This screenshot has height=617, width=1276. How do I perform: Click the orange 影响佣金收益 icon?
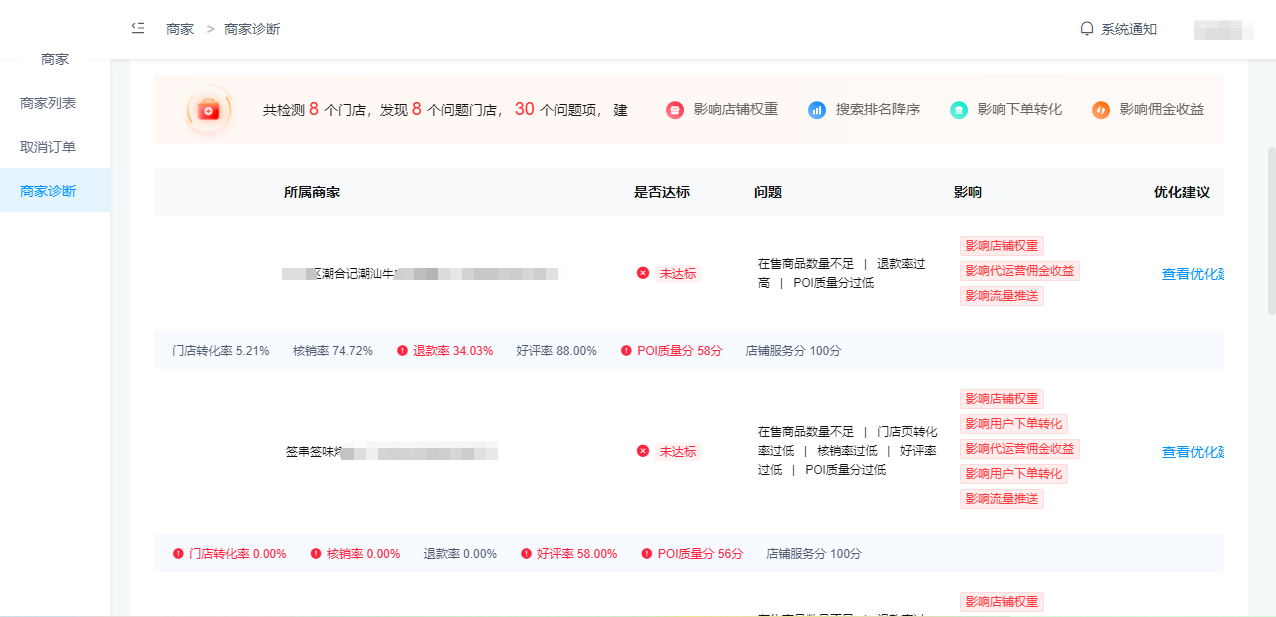click(1100, 110)
